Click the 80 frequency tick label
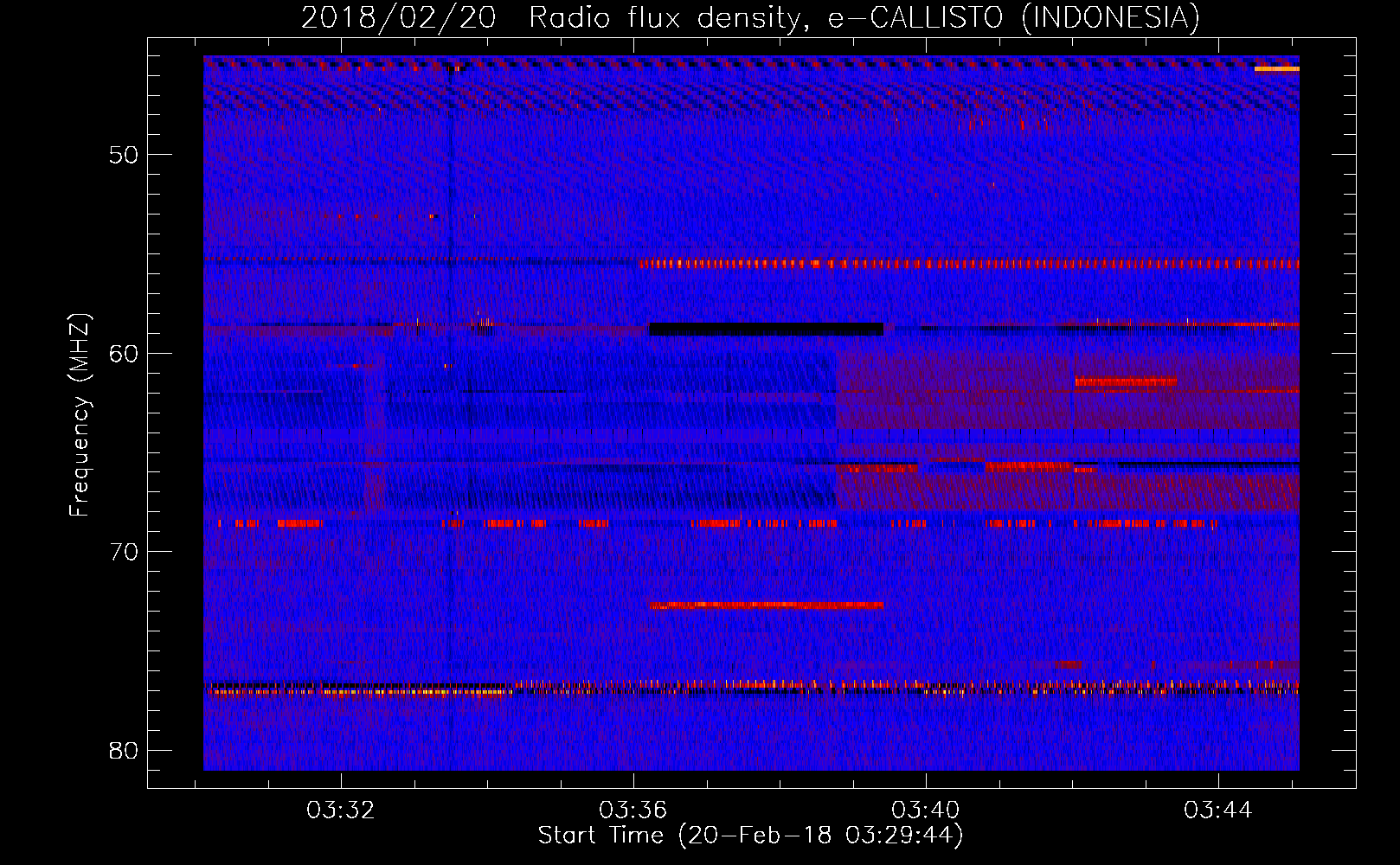 tap(124, 751)
